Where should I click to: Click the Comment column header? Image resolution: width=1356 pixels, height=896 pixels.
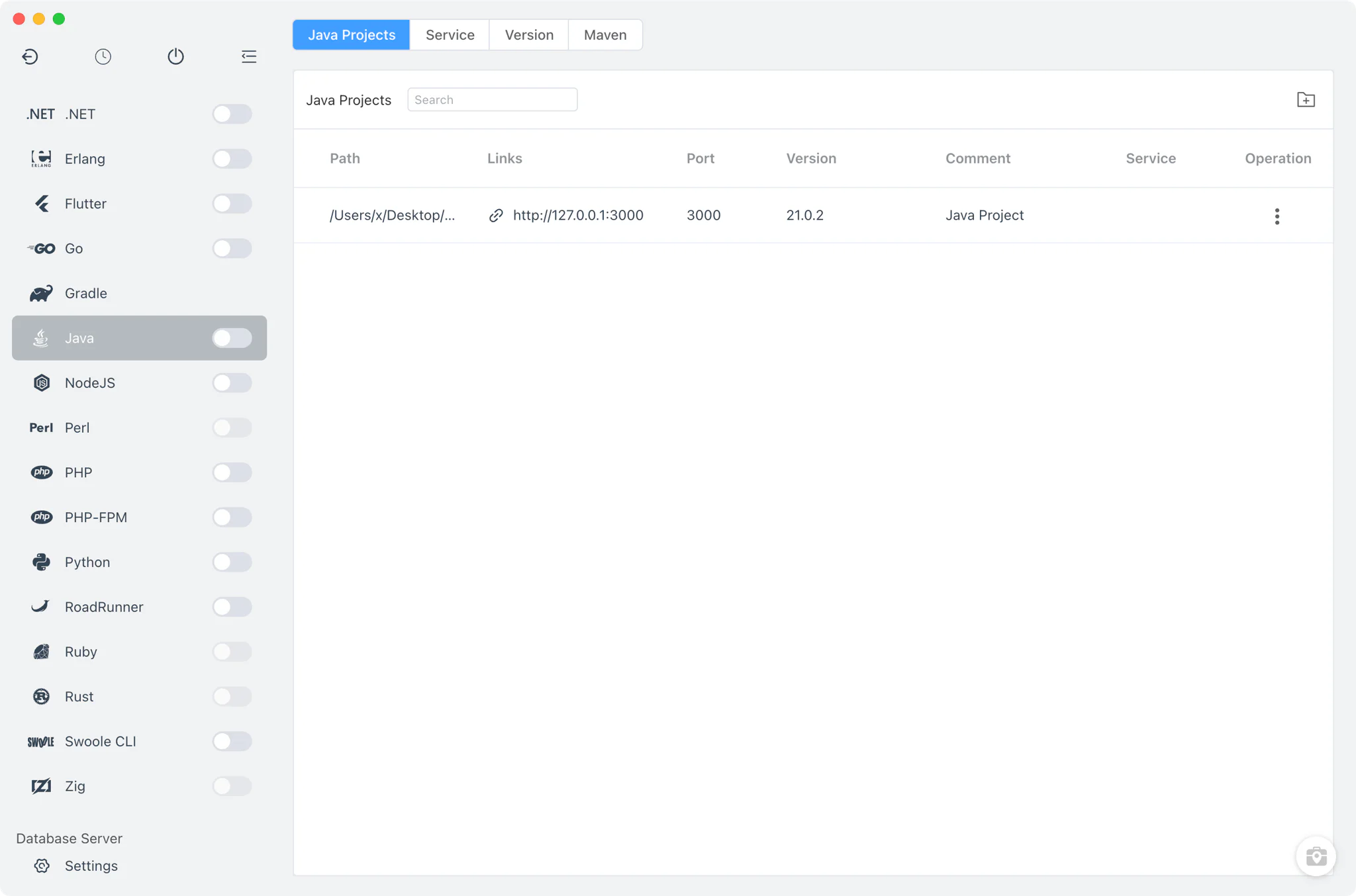coord(978,159)
